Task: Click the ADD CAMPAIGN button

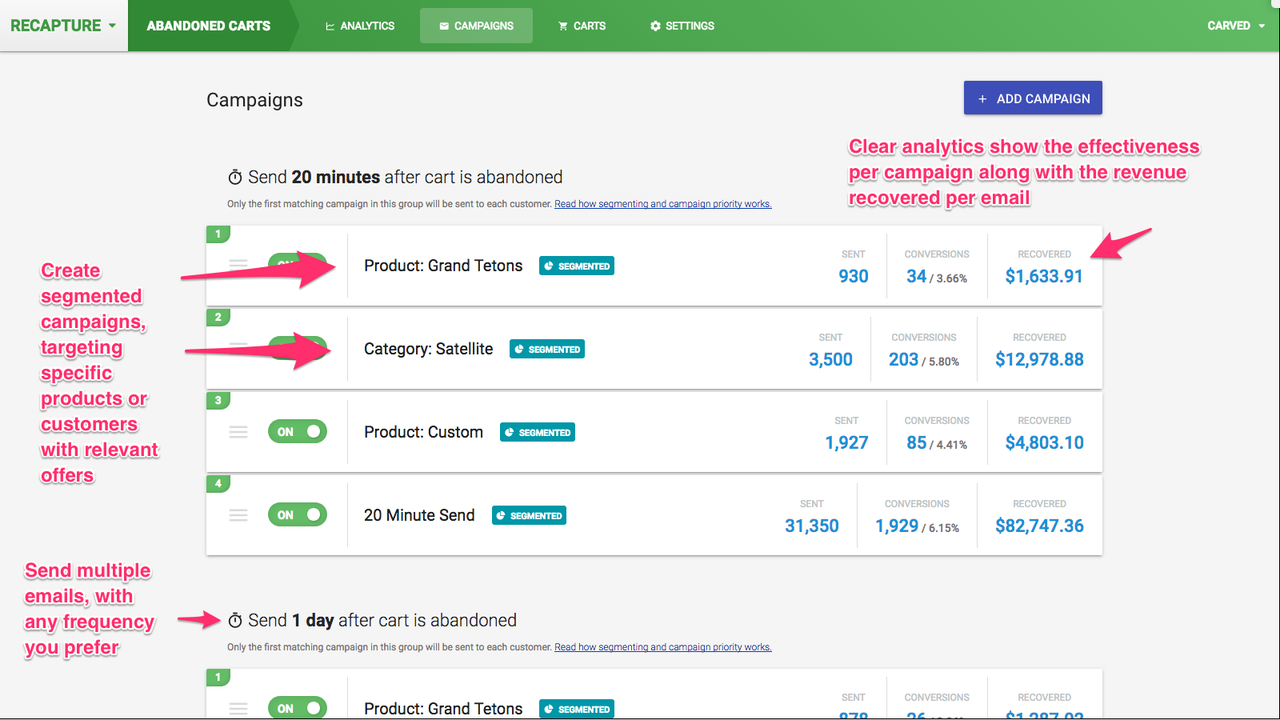Action: [x=1033, y=97]
